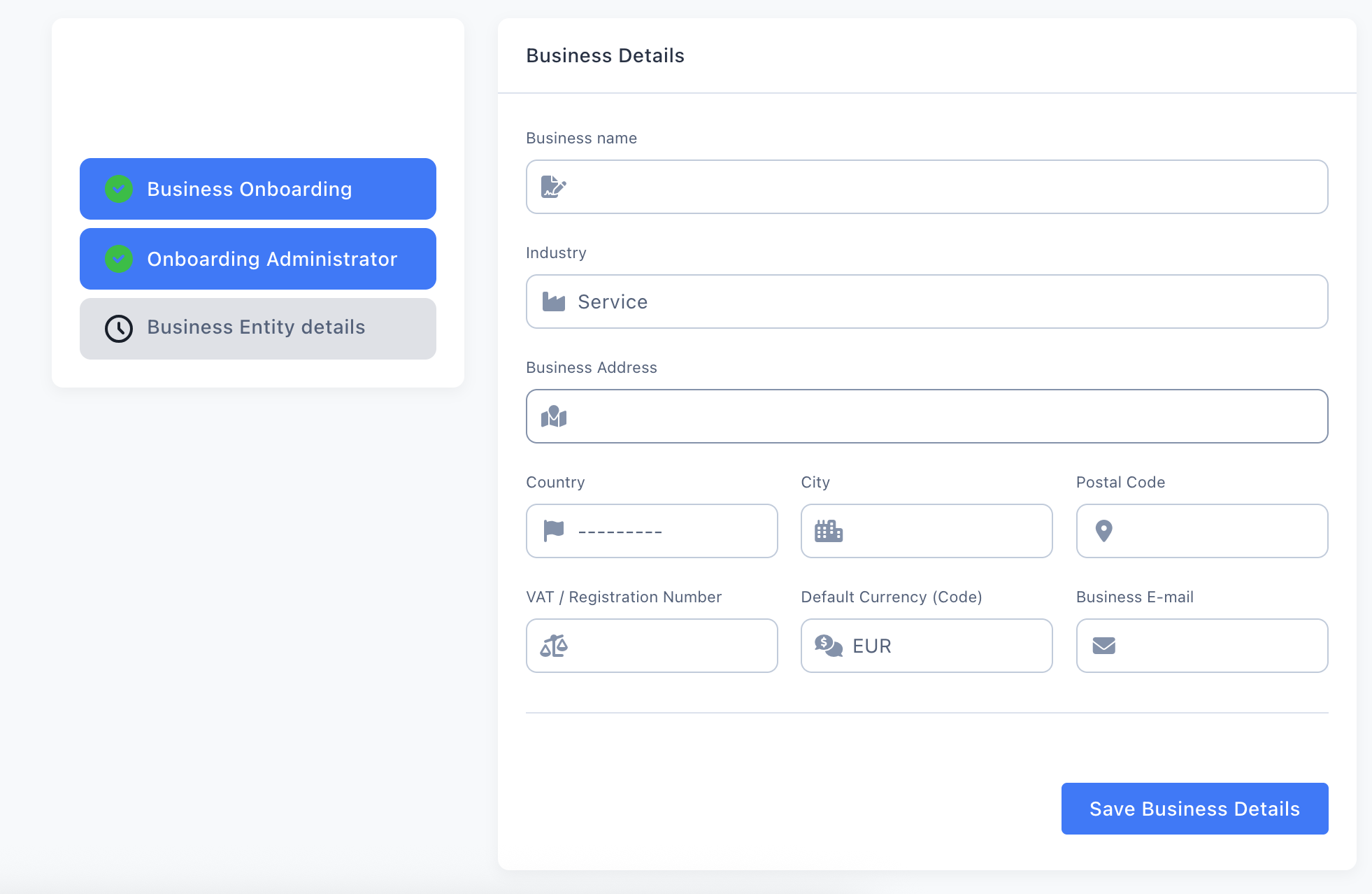The image size is (1372, 894).
Task: Click the green checkmark on Onboarding Administrator
Action: click(118, 259)
